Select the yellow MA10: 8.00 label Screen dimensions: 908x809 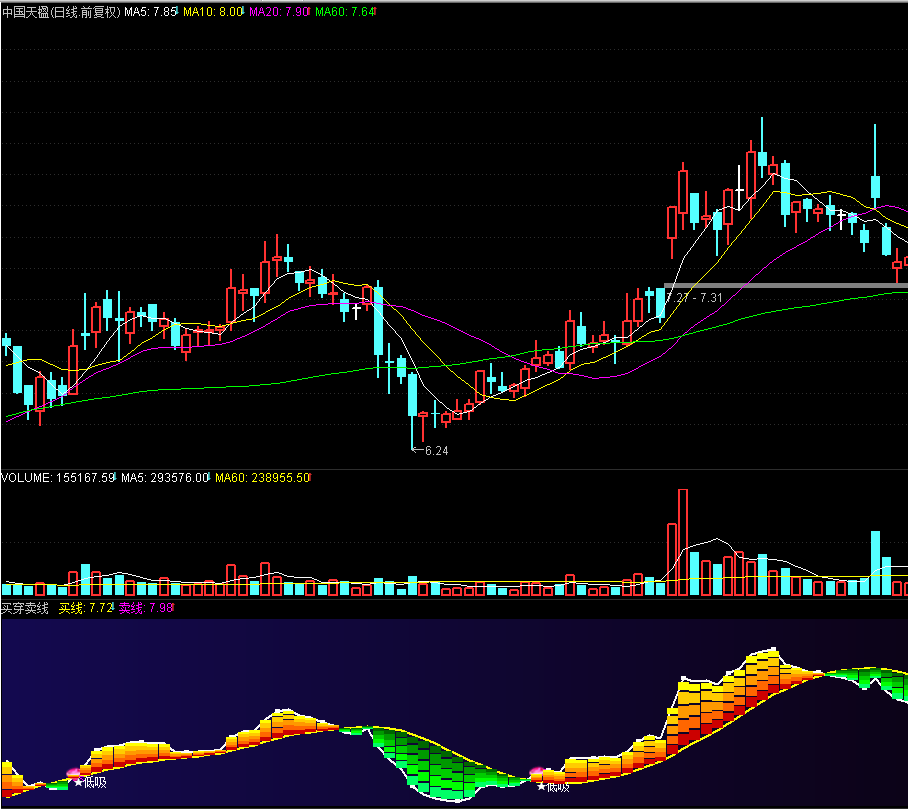213,12
